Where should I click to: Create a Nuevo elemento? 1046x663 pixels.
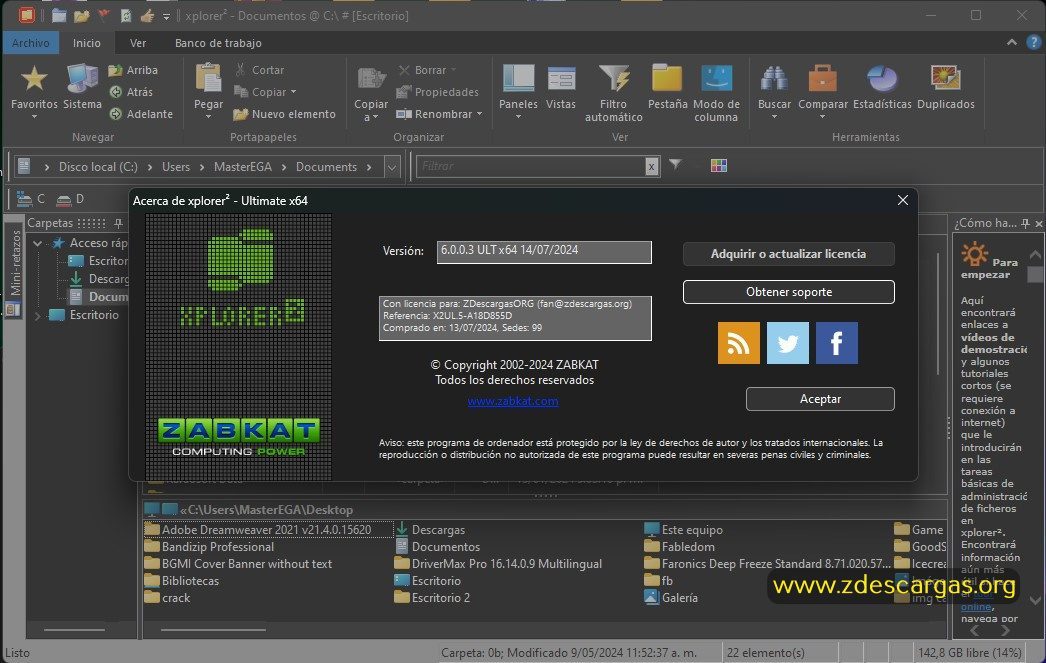point(284,114)
